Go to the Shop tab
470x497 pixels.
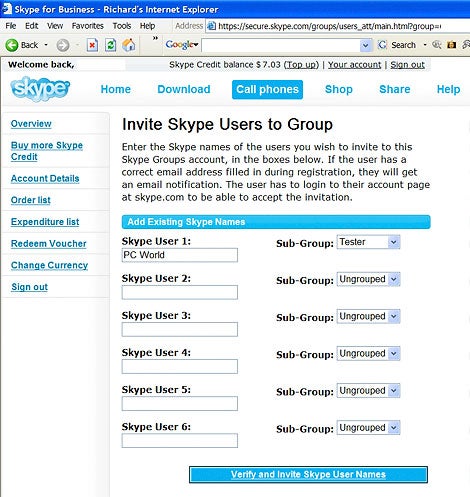(x=339, y=89)
